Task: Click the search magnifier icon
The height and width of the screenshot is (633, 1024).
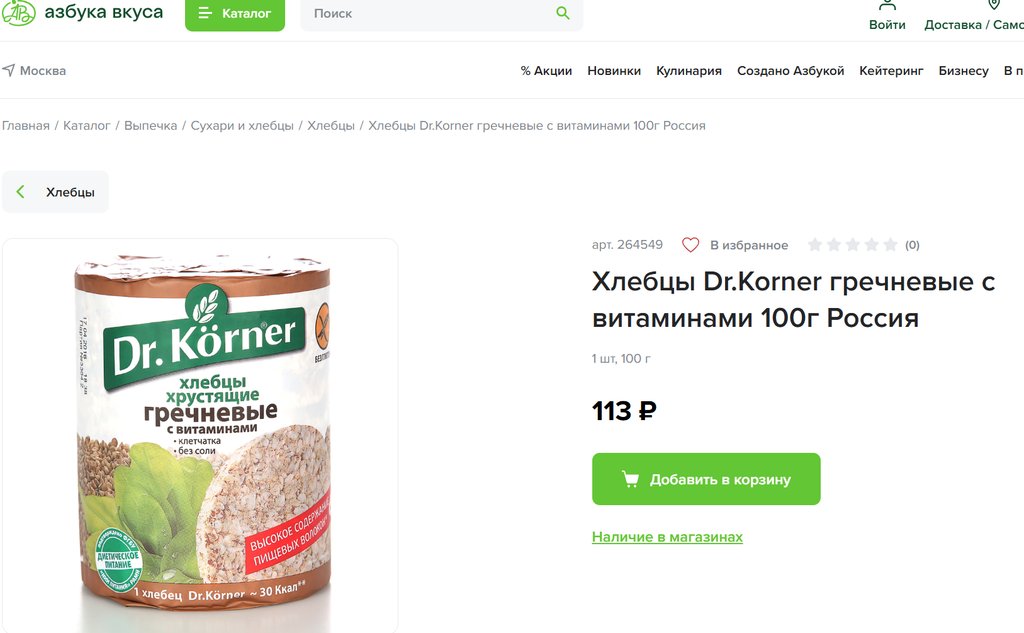Action: coord(563,14)
